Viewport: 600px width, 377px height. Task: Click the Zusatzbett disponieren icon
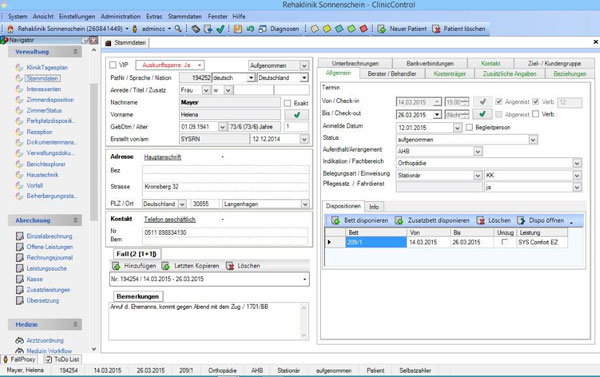399,220
